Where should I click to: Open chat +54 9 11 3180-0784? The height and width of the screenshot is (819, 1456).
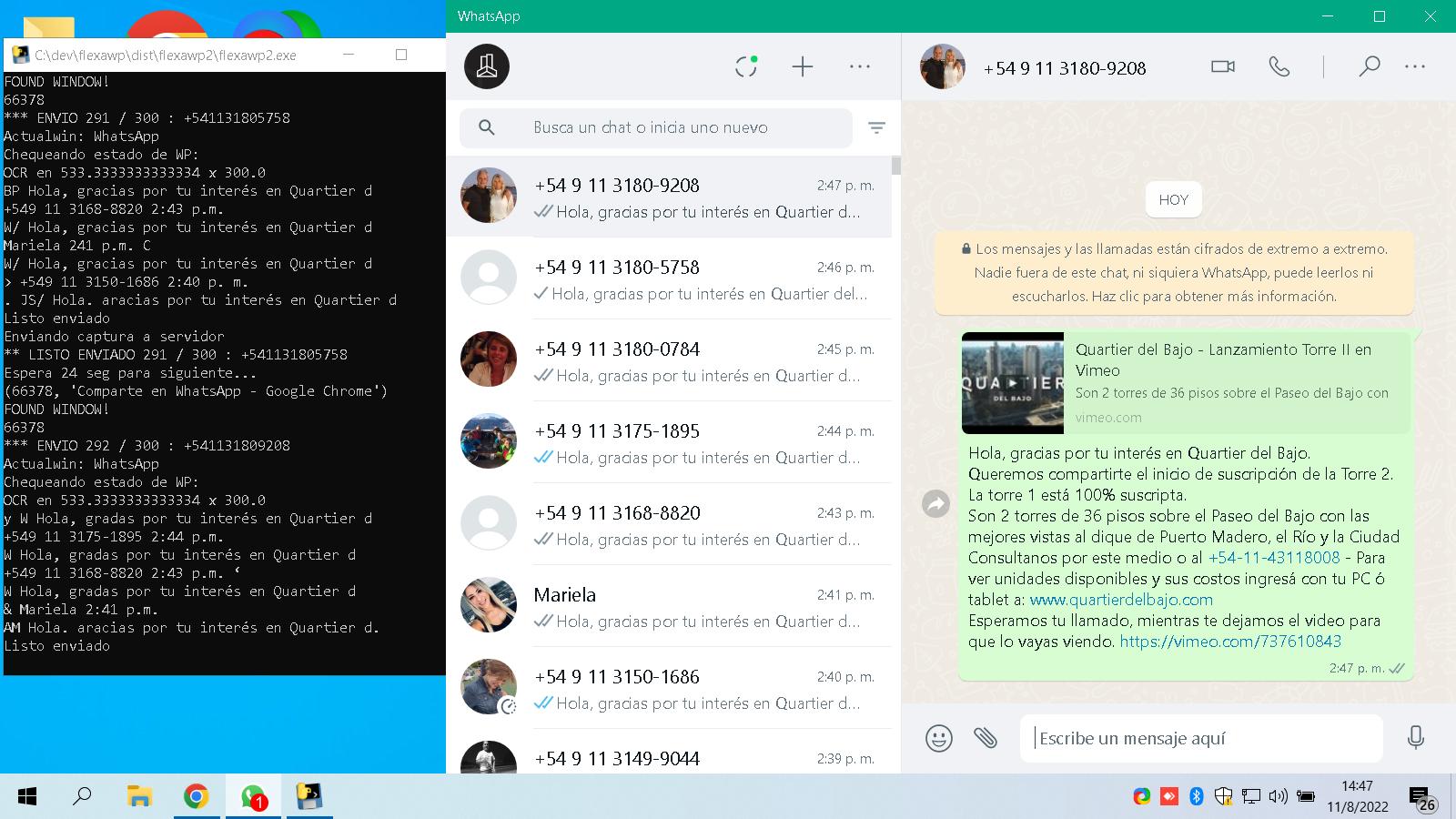[x=669, y=360]
